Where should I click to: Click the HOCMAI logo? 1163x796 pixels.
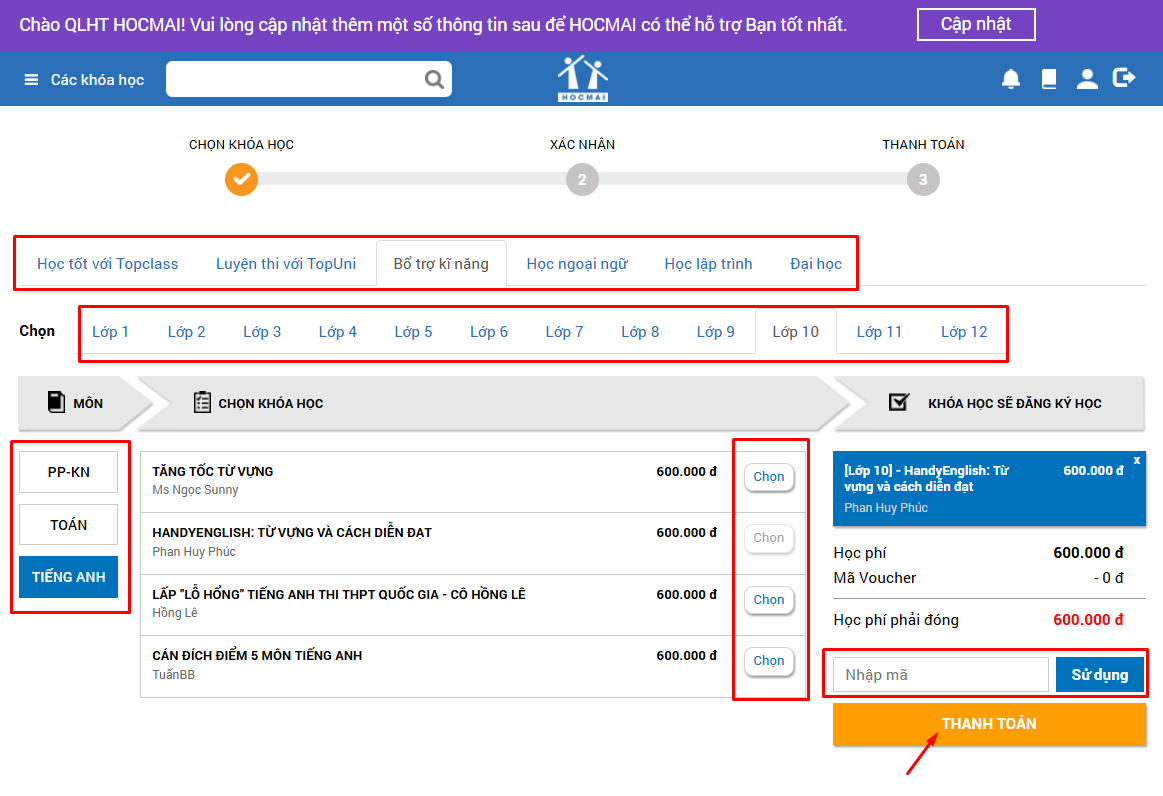[583, 79]
